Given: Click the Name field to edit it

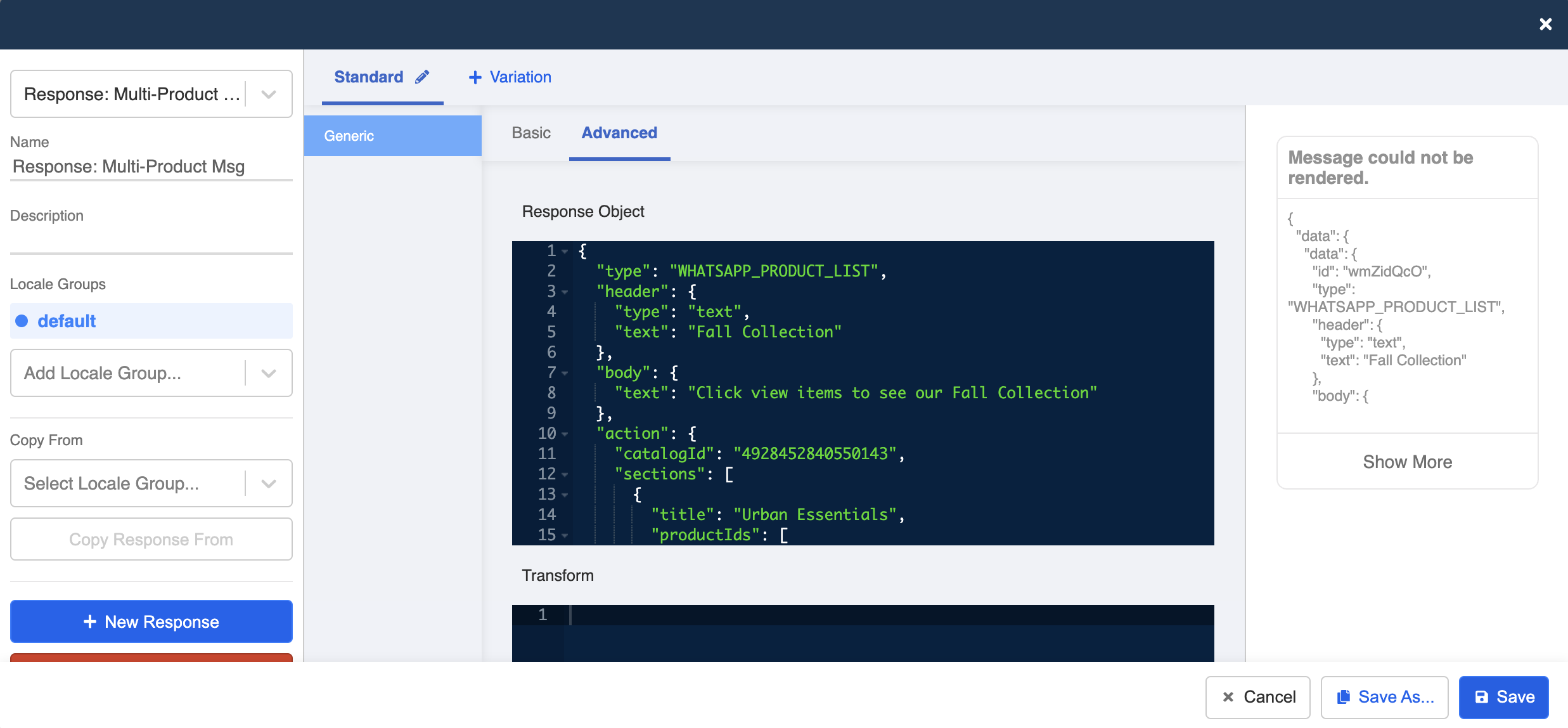Looking at the screenshot, I should tap(151, 166).
